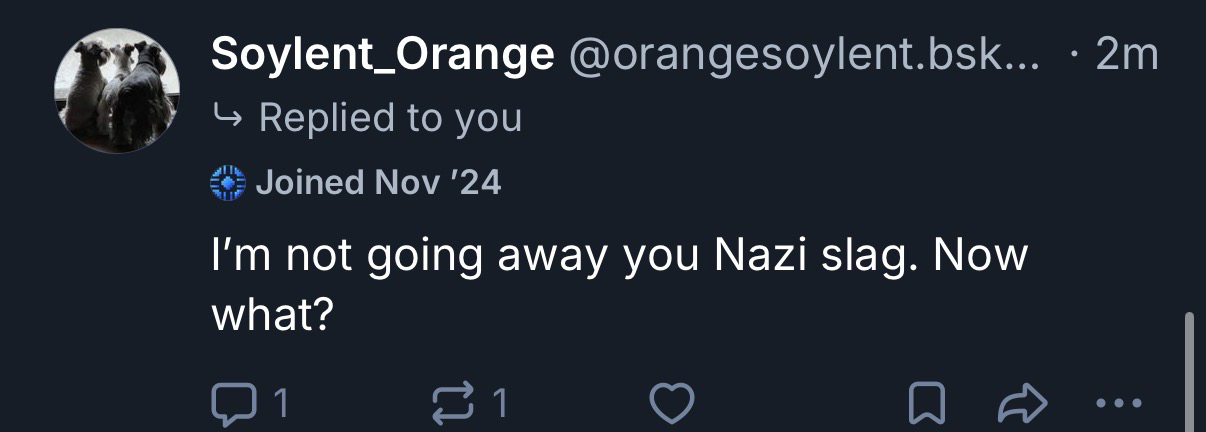Click the word 'what?' in the post
The height and width of the screenshot is (432, 1206).
pos(271,316)
